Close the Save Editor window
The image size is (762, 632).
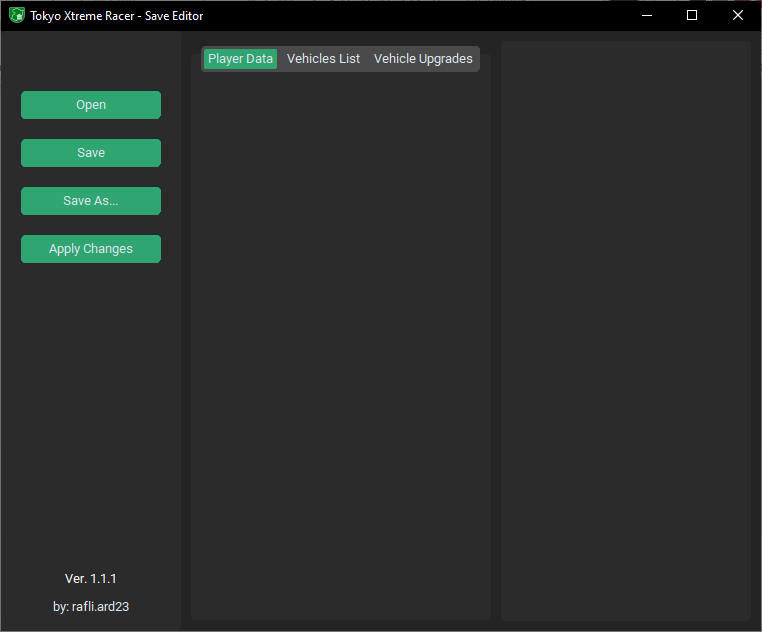[x=738, y=16]
